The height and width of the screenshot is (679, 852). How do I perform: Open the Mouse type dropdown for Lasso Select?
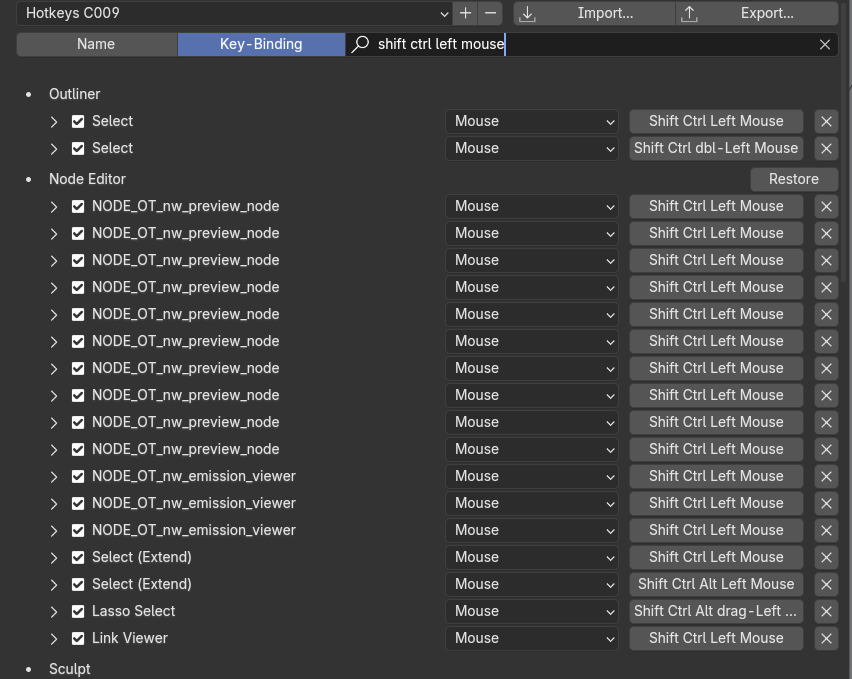[x=533, y=611]
